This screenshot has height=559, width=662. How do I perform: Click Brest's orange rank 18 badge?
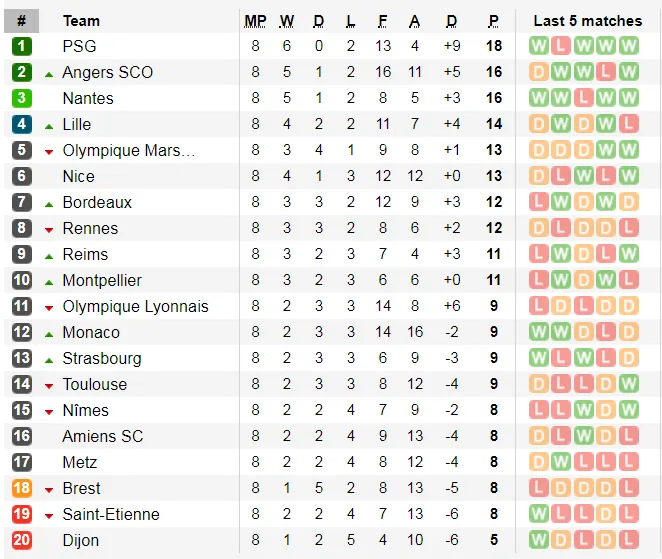click(22, 488)
